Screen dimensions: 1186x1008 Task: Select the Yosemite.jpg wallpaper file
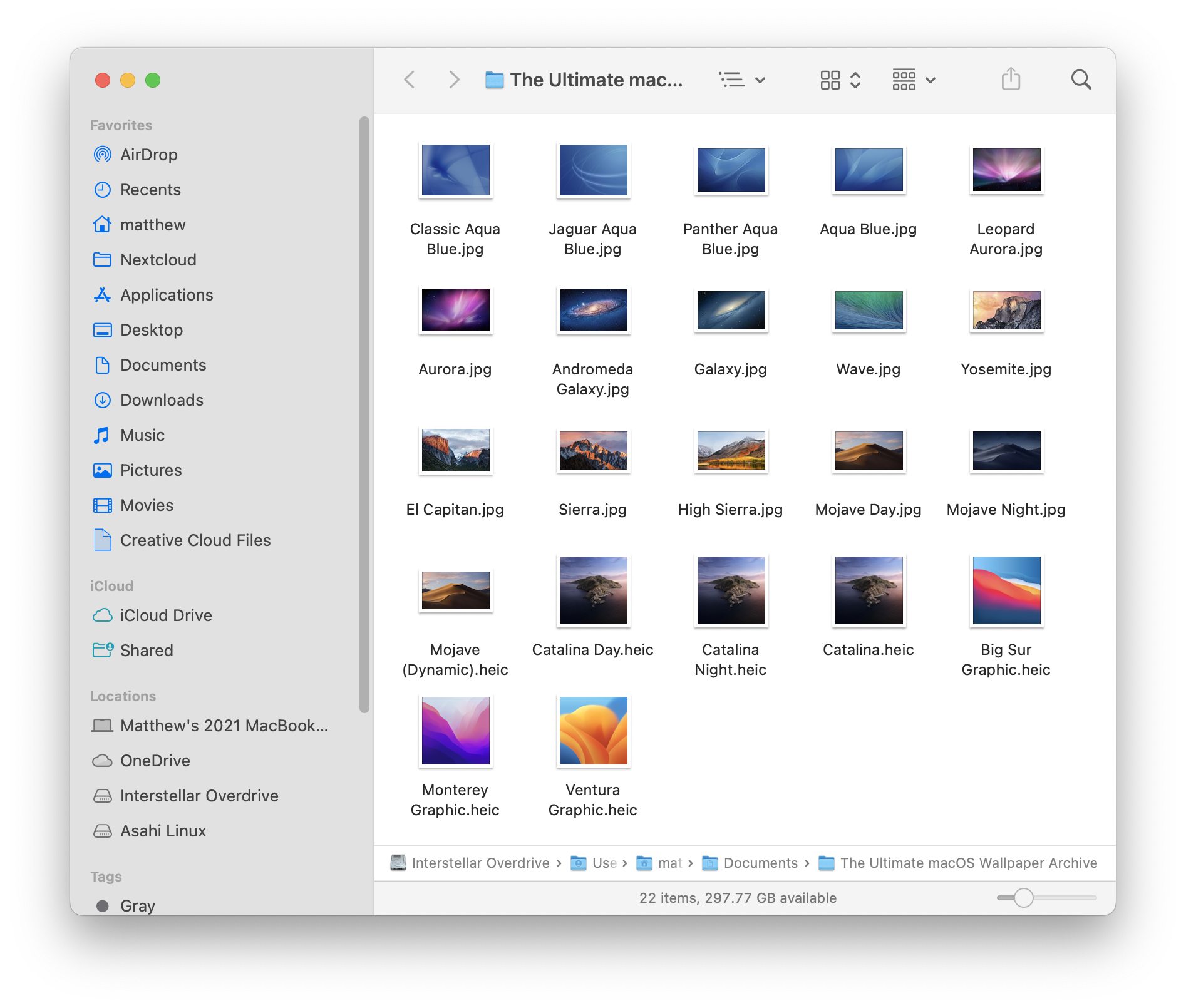coord(1006,311)
